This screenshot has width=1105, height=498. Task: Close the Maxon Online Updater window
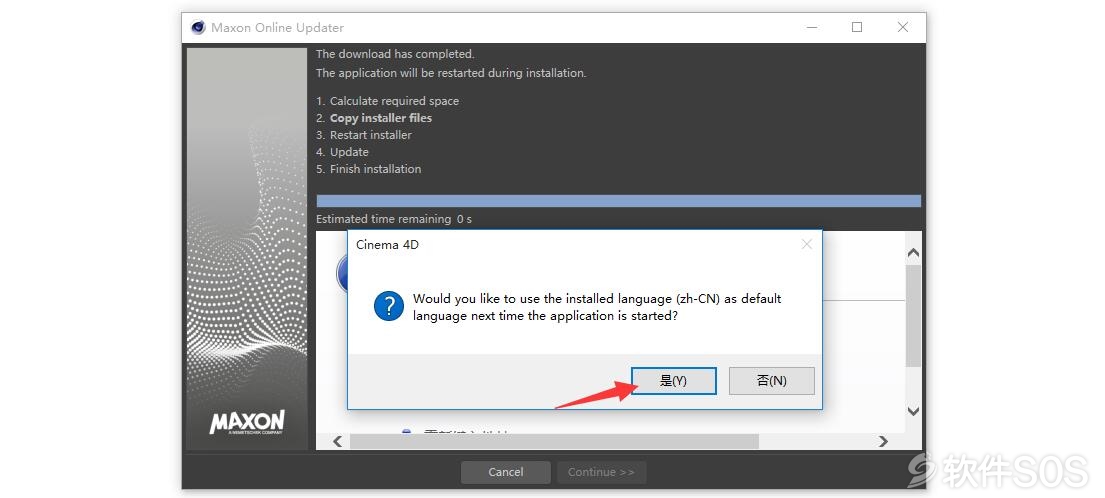[903, 27]
